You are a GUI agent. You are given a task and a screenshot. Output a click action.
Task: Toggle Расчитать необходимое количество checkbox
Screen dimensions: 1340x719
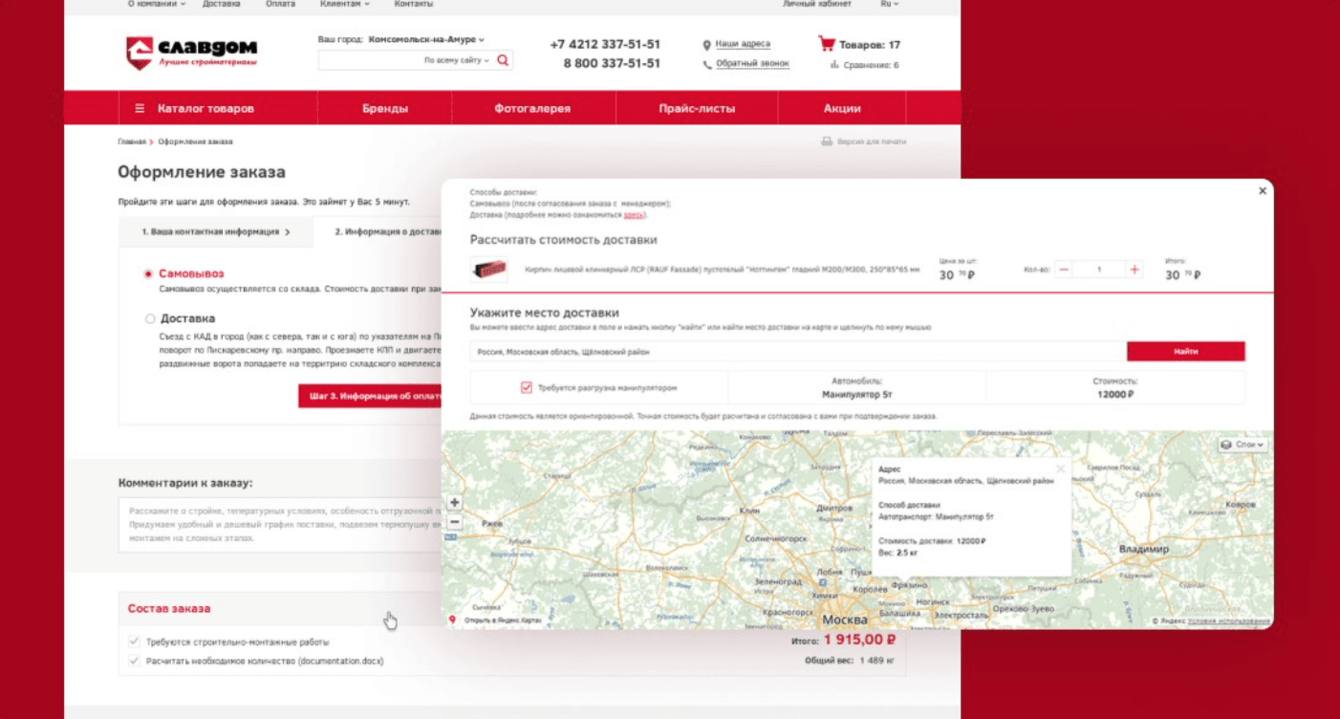click(134, 661)
